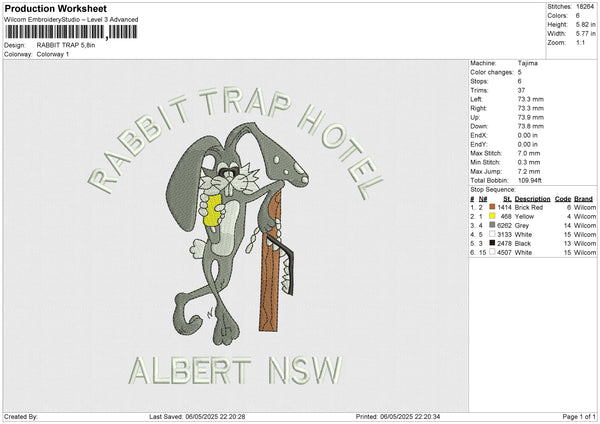Viewport: 600px width, 424px height.
Task: Click the Zoom value '1:1'
Action: [x=580, y=43]
